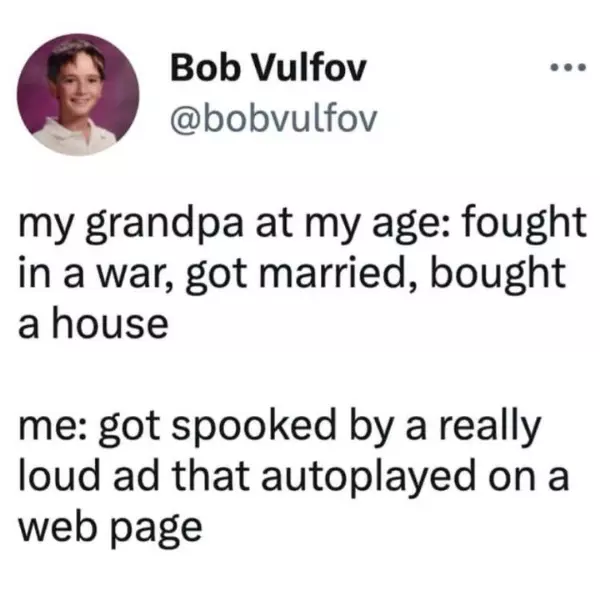Click the word 'fought' in the tweet
Viewport: 600px width, 600px height.
point(524,224)
